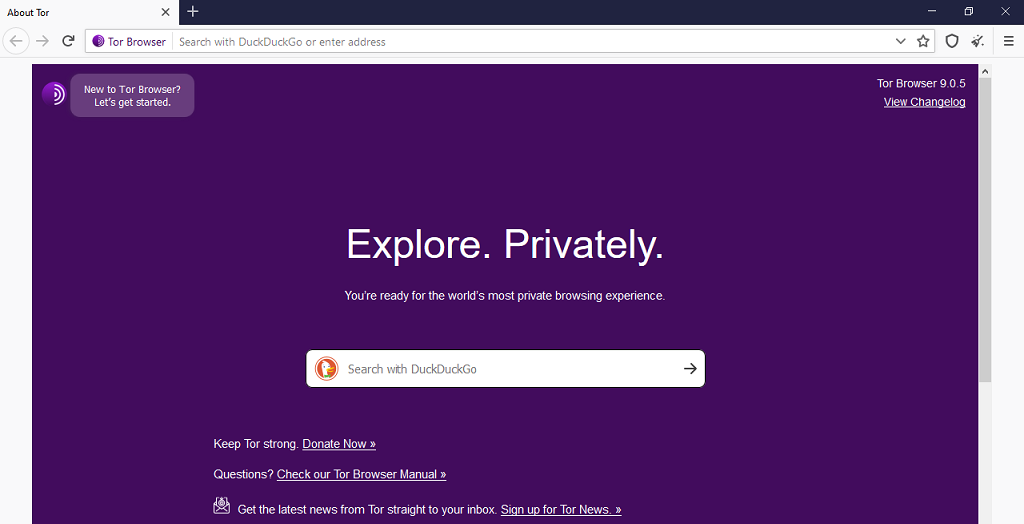Click the Explore. Privately. heading

pos(505,245)
